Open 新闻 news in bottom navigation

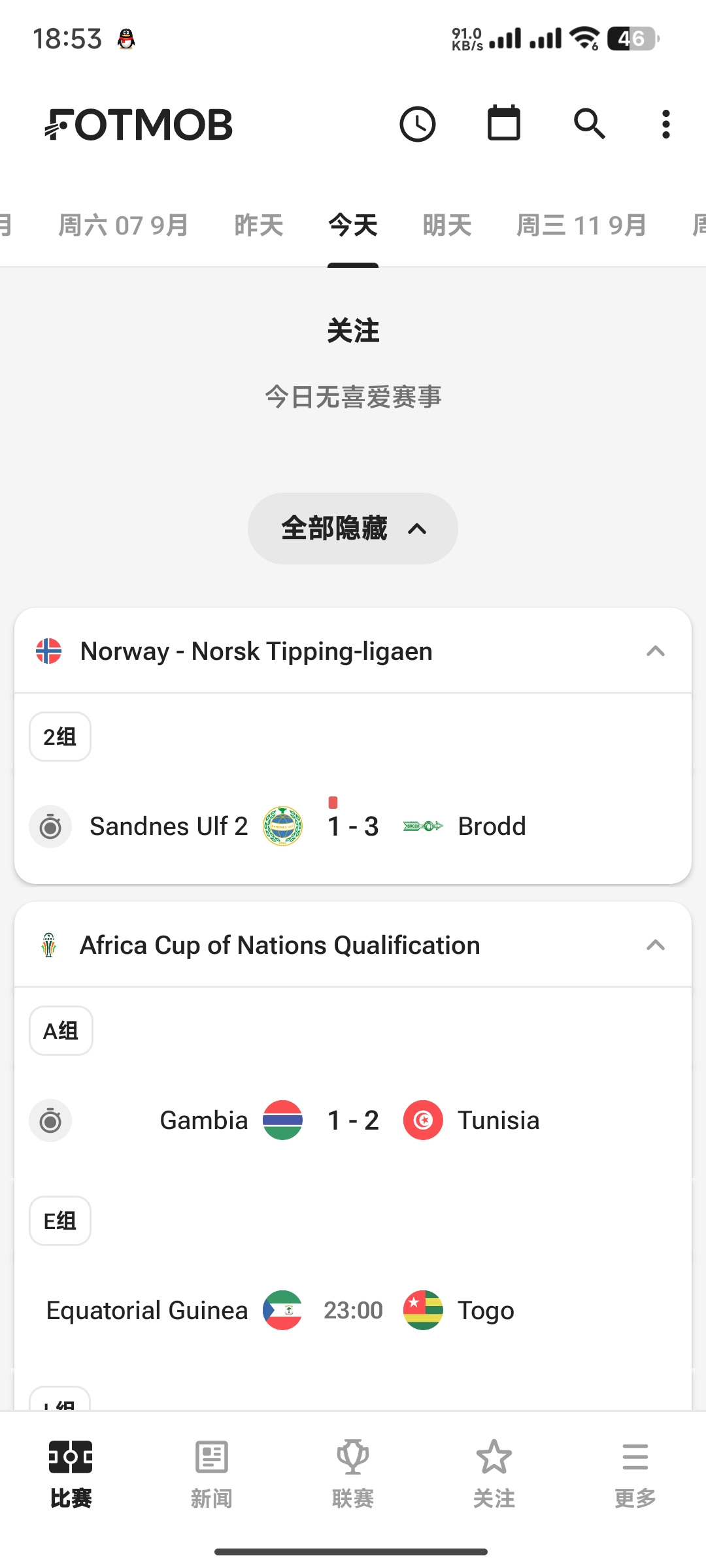click(x=212, y=1475)
